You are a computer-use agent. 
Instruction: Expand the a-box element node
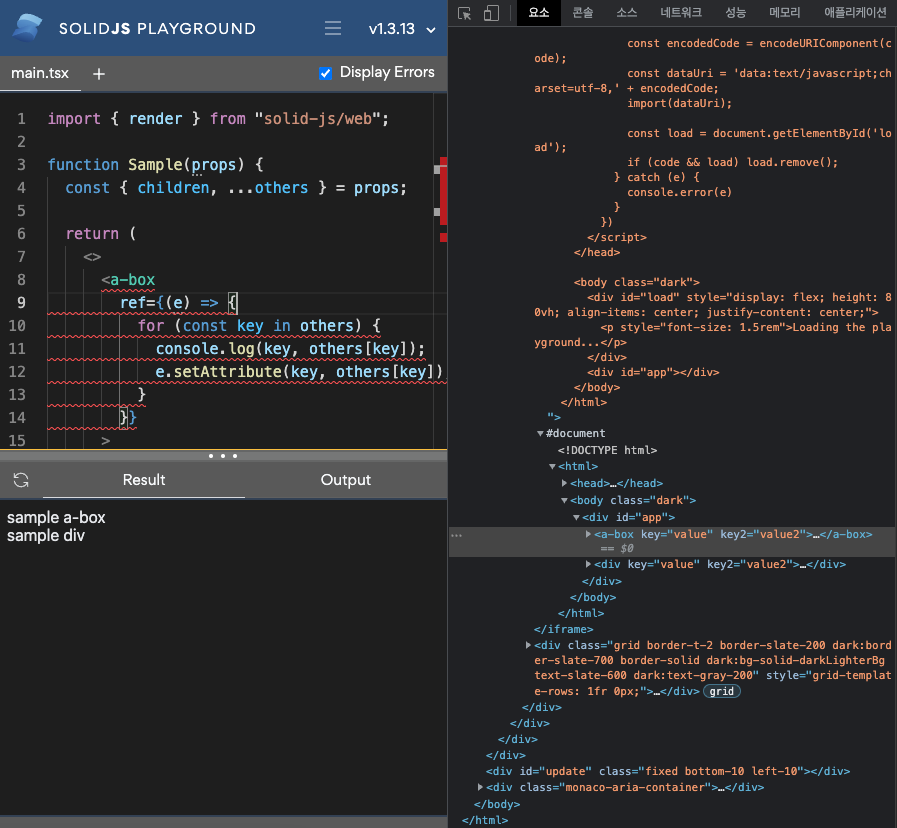[588, 534]
